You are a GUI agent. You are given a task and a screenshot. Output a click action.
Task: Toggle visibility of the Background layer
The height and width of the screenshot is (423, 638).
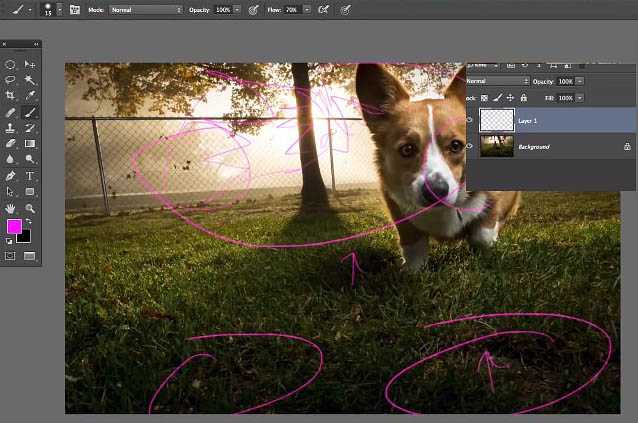tap(471, 146)
